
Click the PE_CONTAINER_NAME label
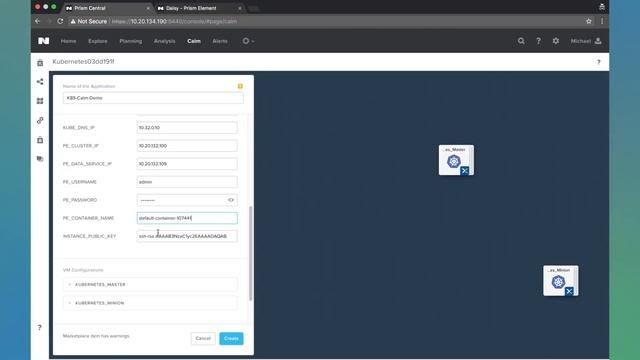88,218
